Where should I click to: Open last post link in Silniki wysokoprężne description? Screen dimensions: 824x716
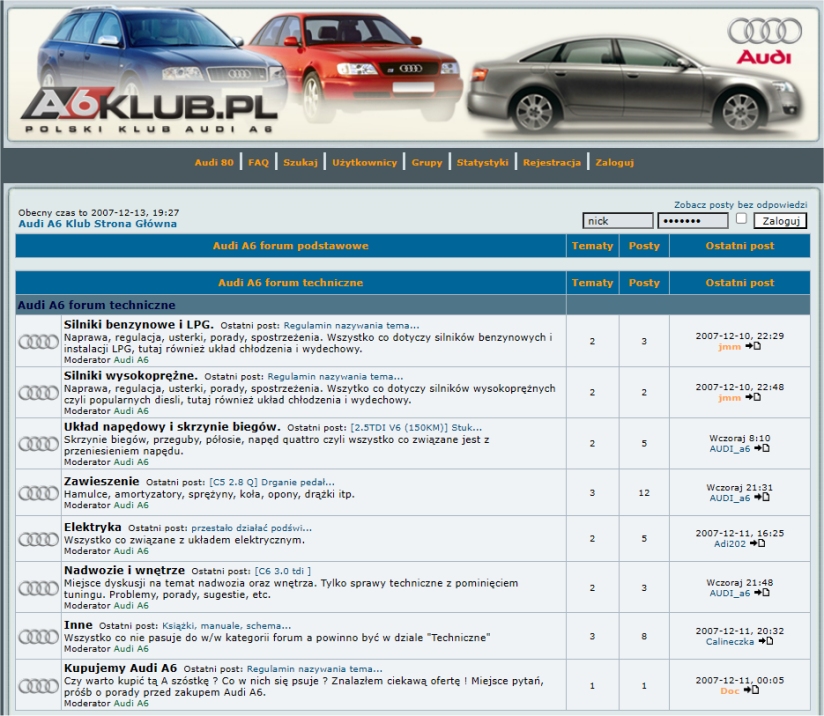point(335,376)
